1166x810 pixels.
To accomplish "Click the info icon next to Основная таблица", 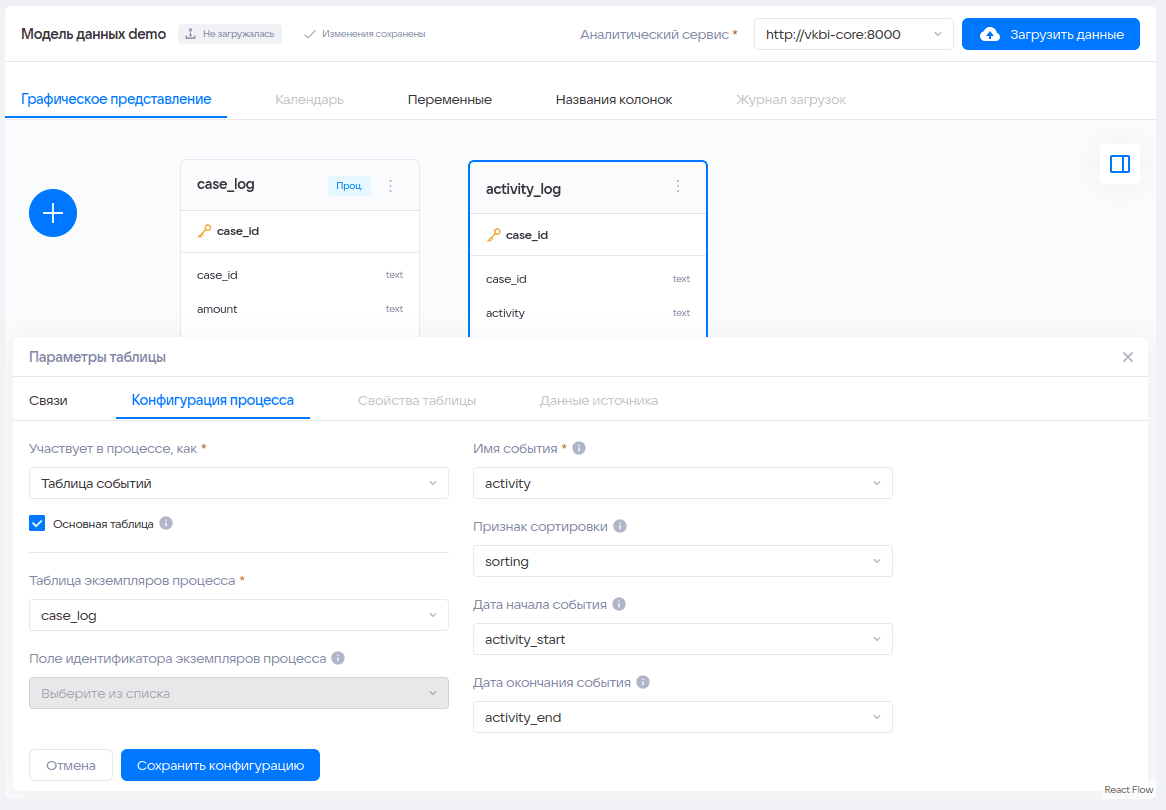I will (167, 523).
